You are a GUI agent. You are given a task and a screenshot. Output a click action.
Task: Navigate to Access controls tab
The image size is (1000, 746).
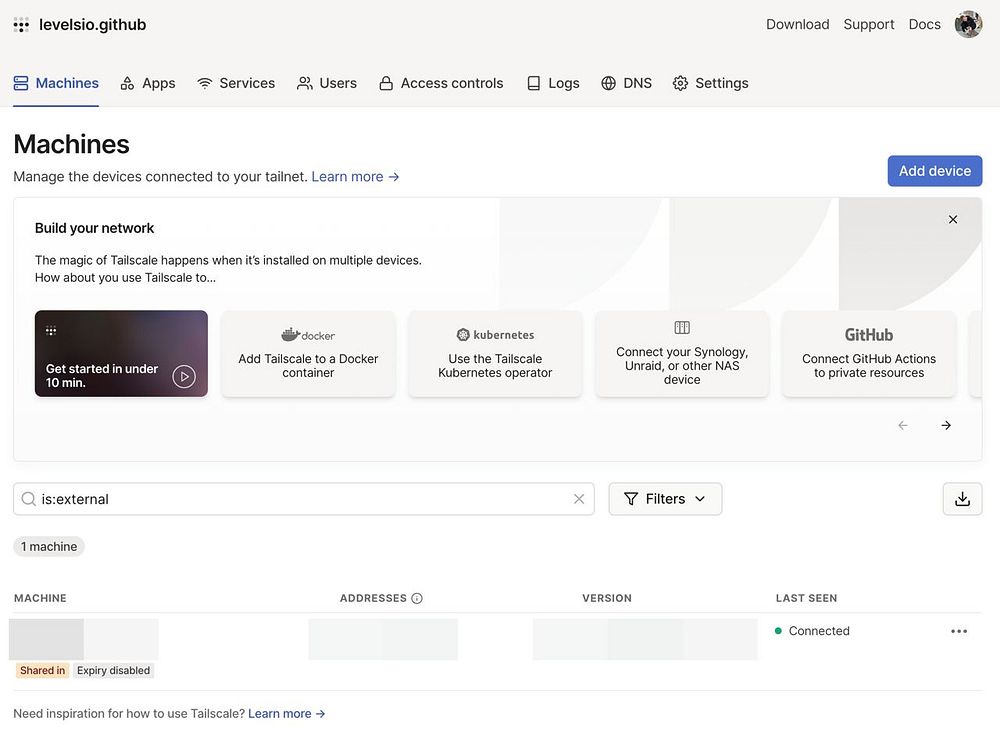pyautogui.click(x=441, y=84)
